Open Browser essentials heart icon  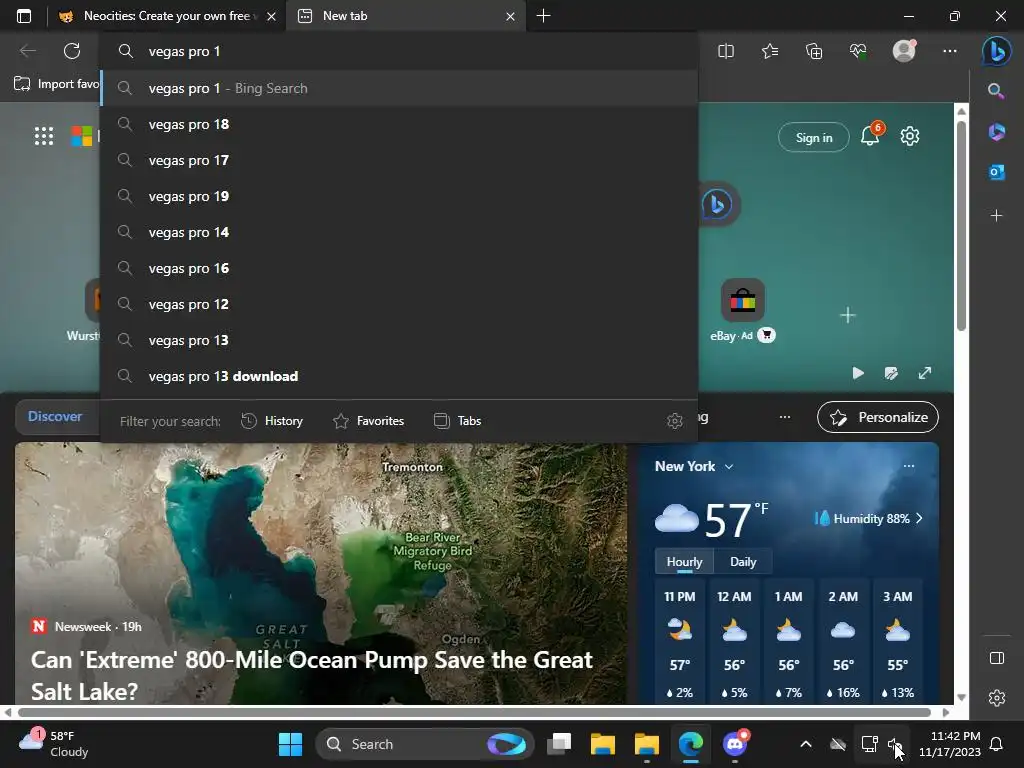[858, 51]
